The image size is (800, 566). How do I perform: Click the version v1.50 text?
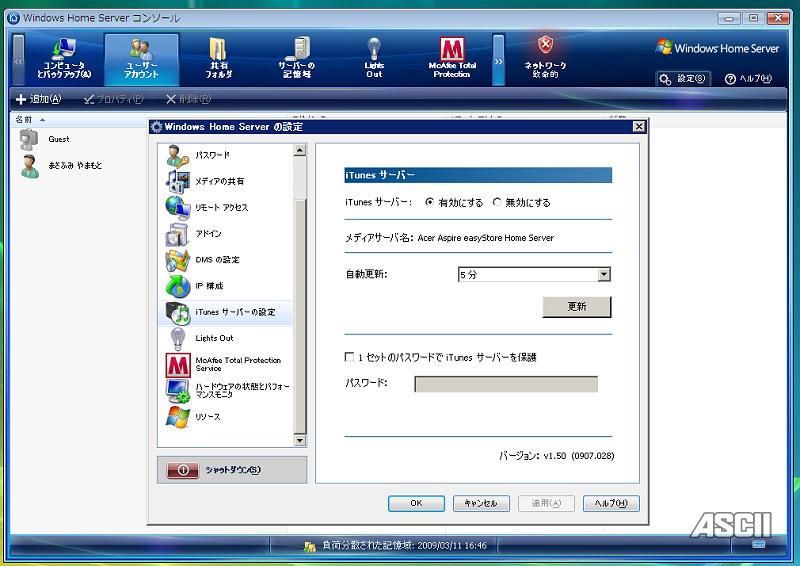[x=557, y=456]
